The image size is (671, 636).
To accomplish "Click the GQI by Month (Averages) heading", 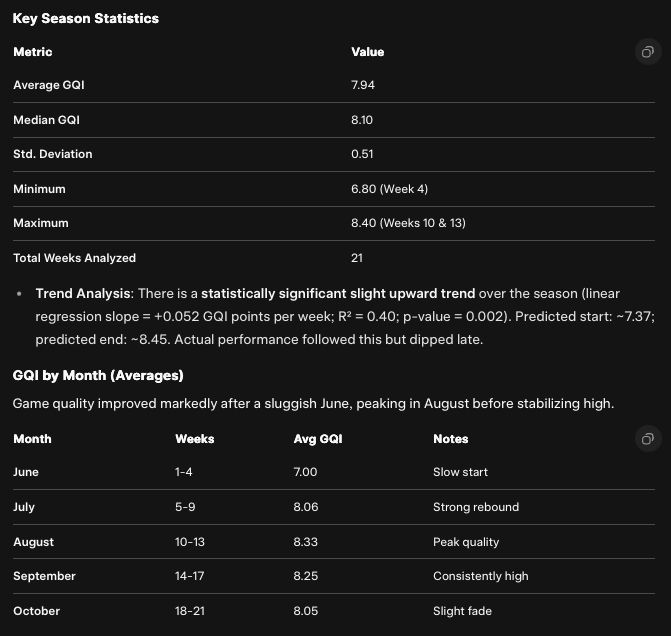I will (98, 375).
